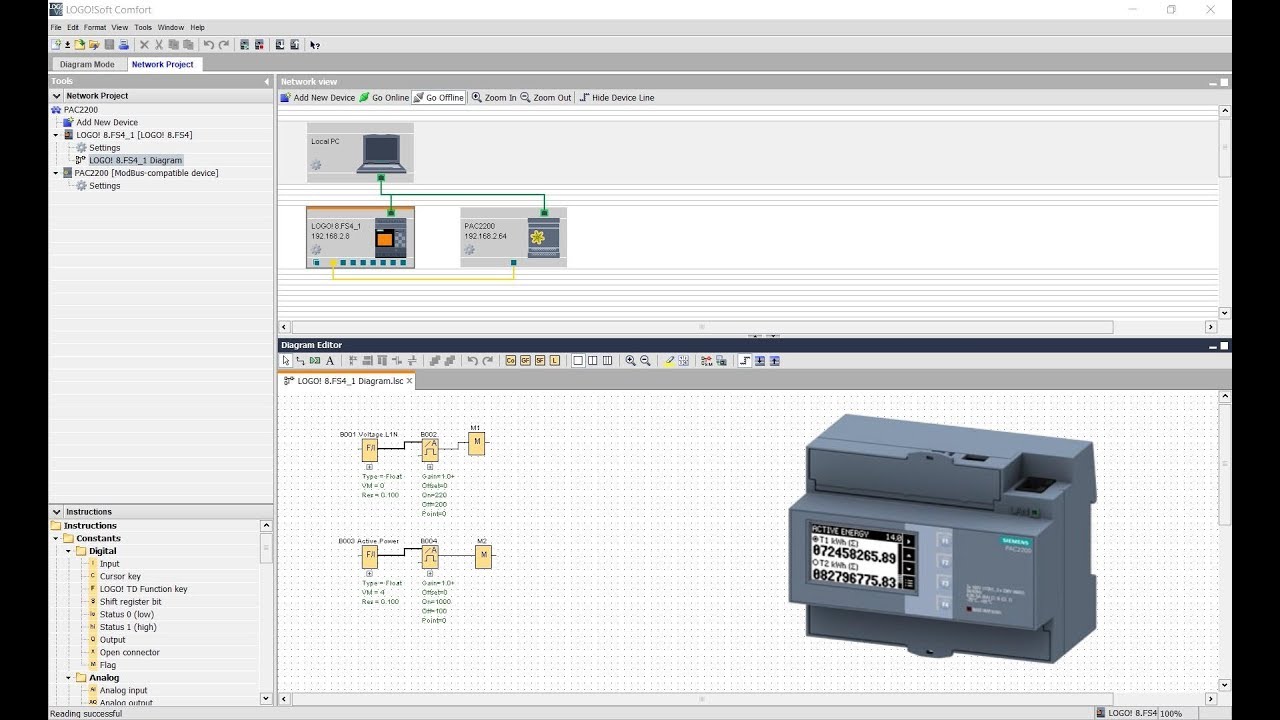Collapse the Network Project section header
Image resolution: width=1280 pixels, height=720 pixels.
click(57, 96)
